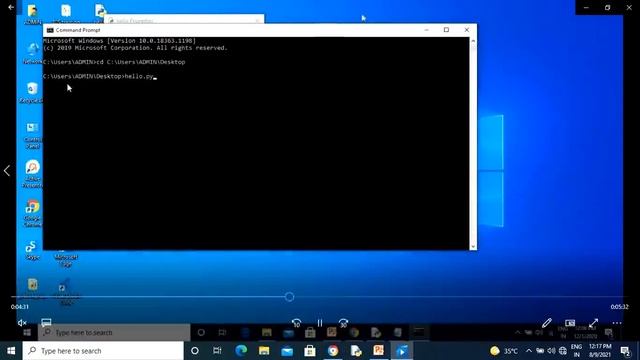Click the dimmed Start button in the recording
640x360 pixels.
pyautogui.click(x=27, y=333)
